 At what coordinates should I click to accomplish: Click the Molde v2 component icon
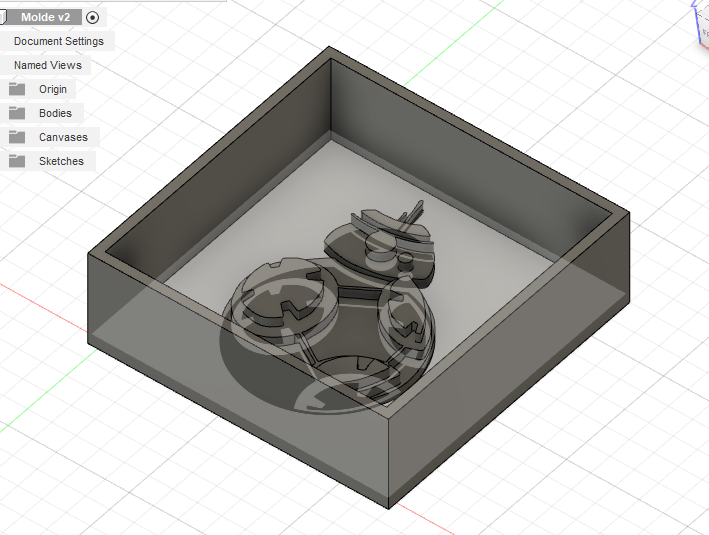point(3,17)
